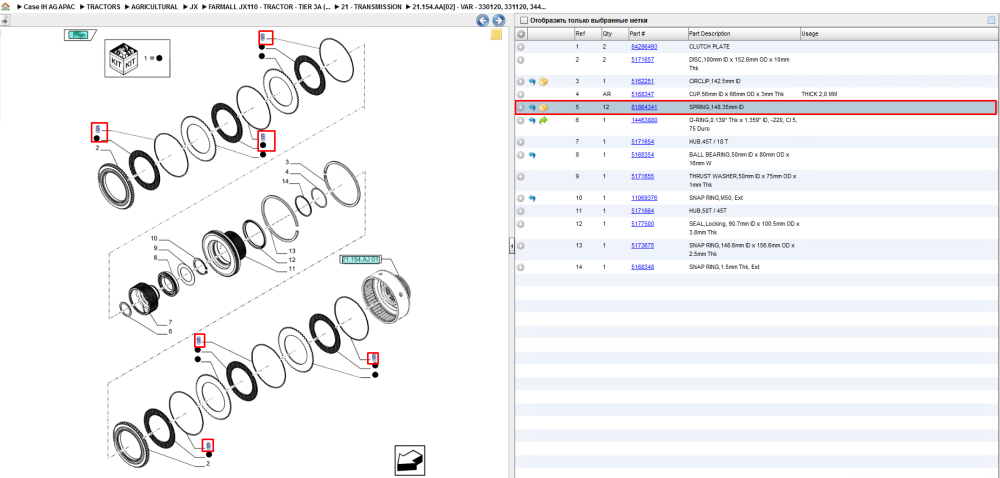Click plus icon for SNAP RING 148.6mm row
Screen dimensions: 1000x478
click(520, 245)
